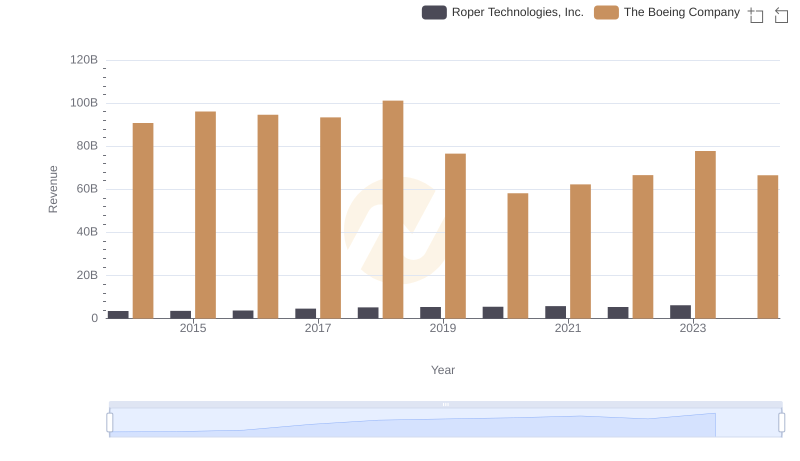Image resolution: width=800 pixels, height=461 pixels.
Task: Click the Roper Technologies 2018 bar
Action: [368, 313]
